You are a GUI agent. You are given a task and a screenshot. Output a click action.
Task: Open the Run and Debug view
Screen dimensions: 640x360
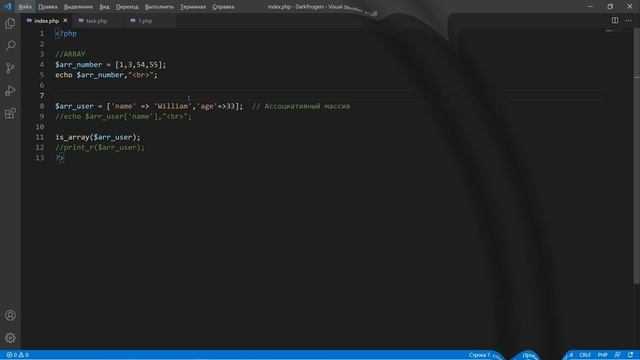click(10, 90)
